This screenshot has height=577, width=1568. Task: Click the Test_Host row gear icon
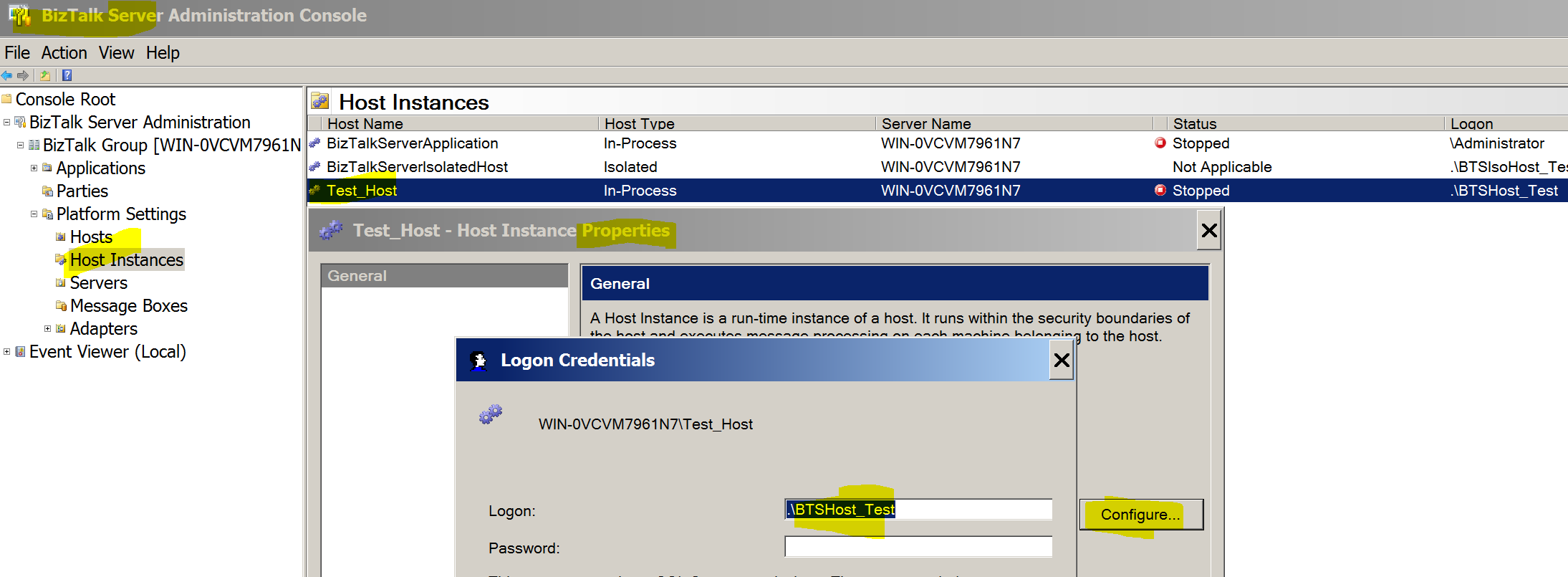pyautogui.click(x=314, y=191)
